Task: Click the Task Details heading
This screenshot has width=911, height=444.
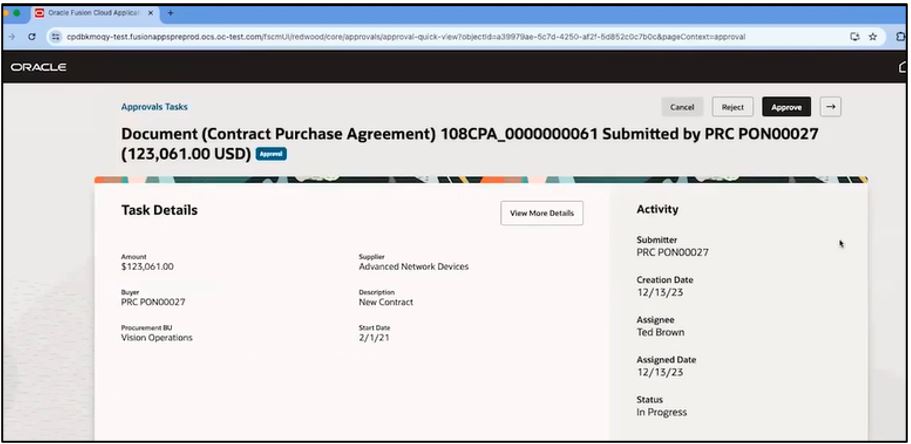Action: [159, 210]
